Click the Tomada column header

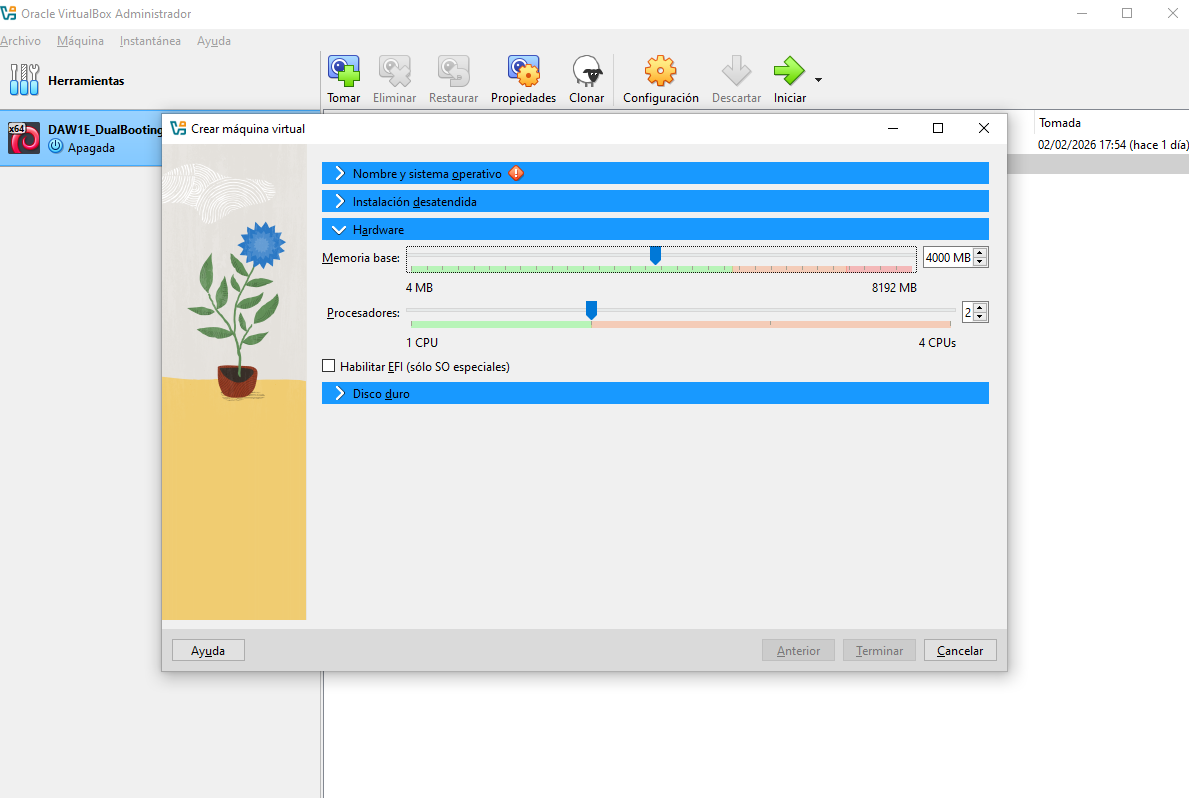tap(1060, 122)
